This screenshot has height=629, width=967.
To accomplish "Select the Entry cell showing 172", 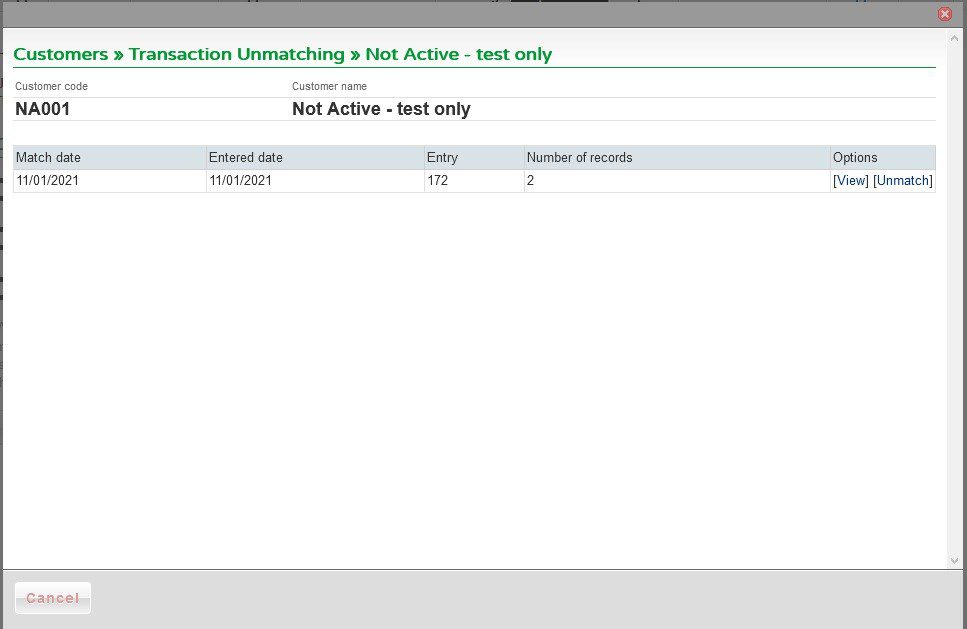I will tap(474, 181).
